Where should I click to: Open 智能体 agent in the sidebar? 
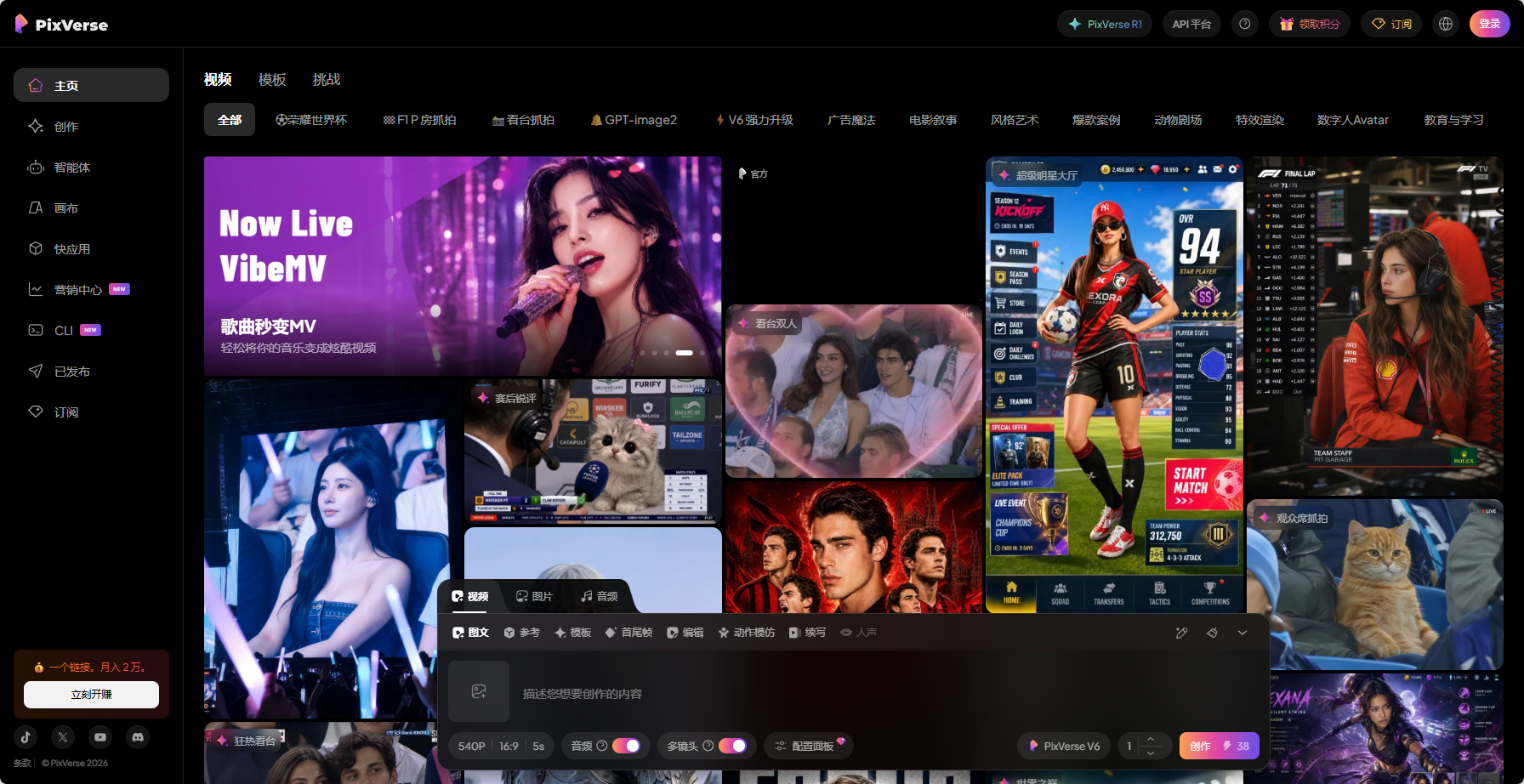pyautogui.click(x=91, y=167)
